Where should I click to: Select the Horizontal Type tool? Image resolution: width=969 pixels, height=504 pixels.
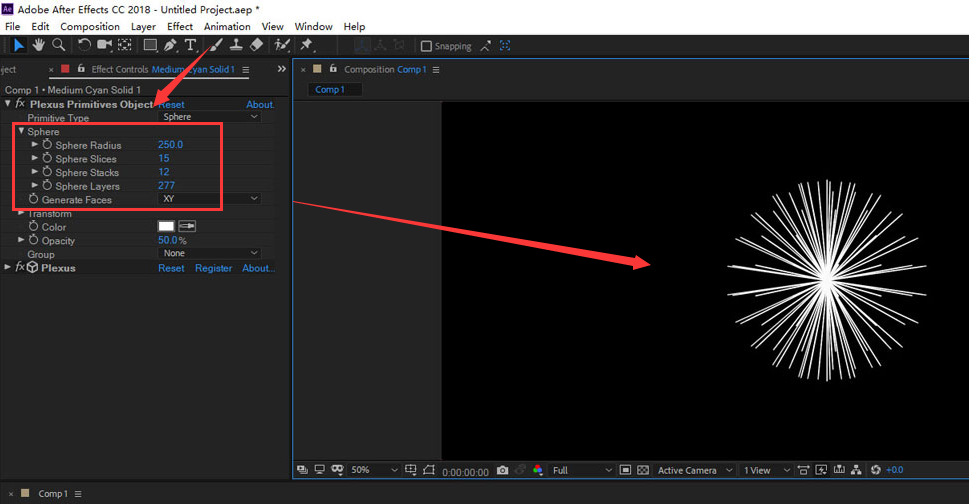(190, 45)
